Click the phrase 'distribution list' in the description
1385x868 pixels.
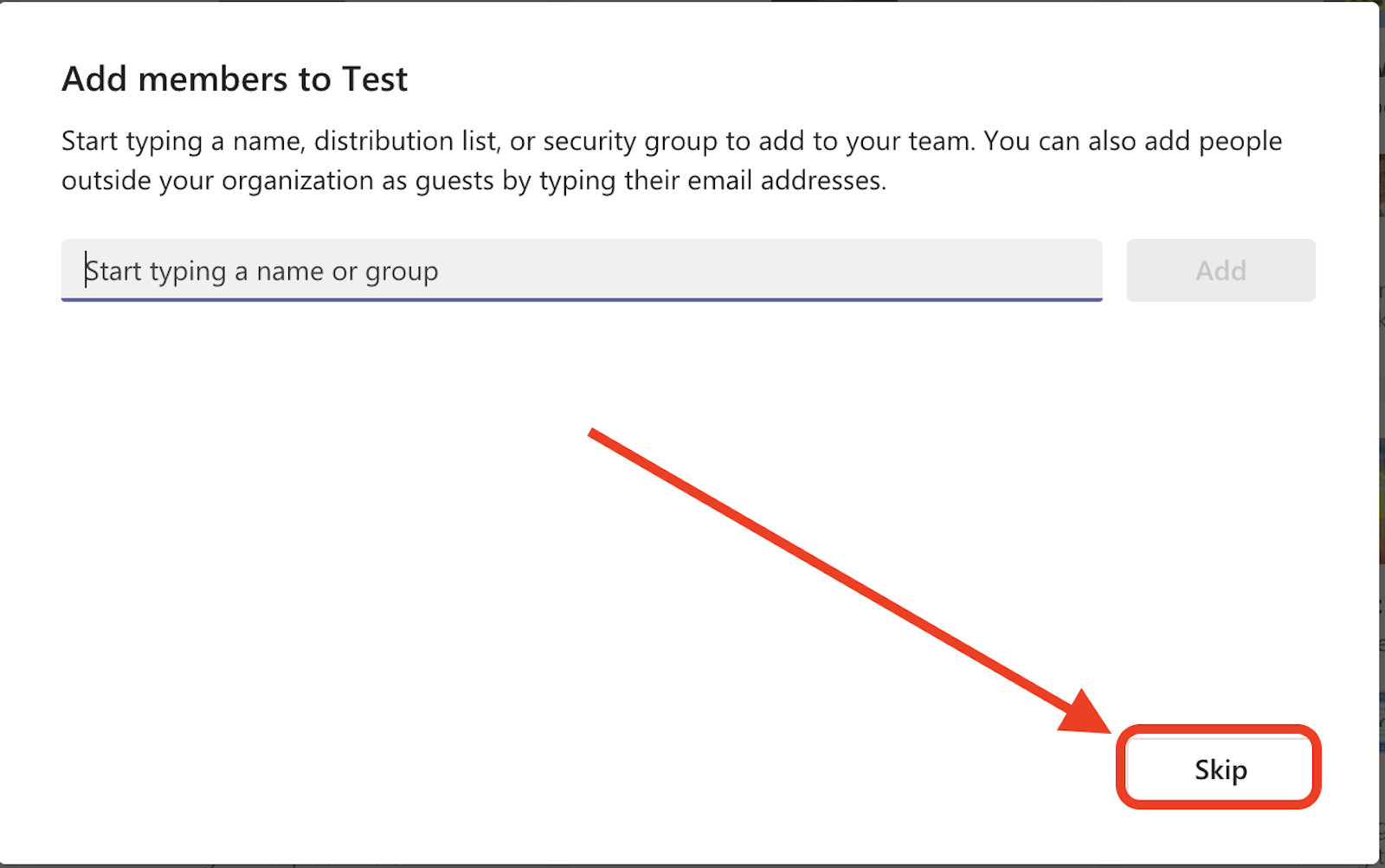pyautogui.click(x=406, y=141)
